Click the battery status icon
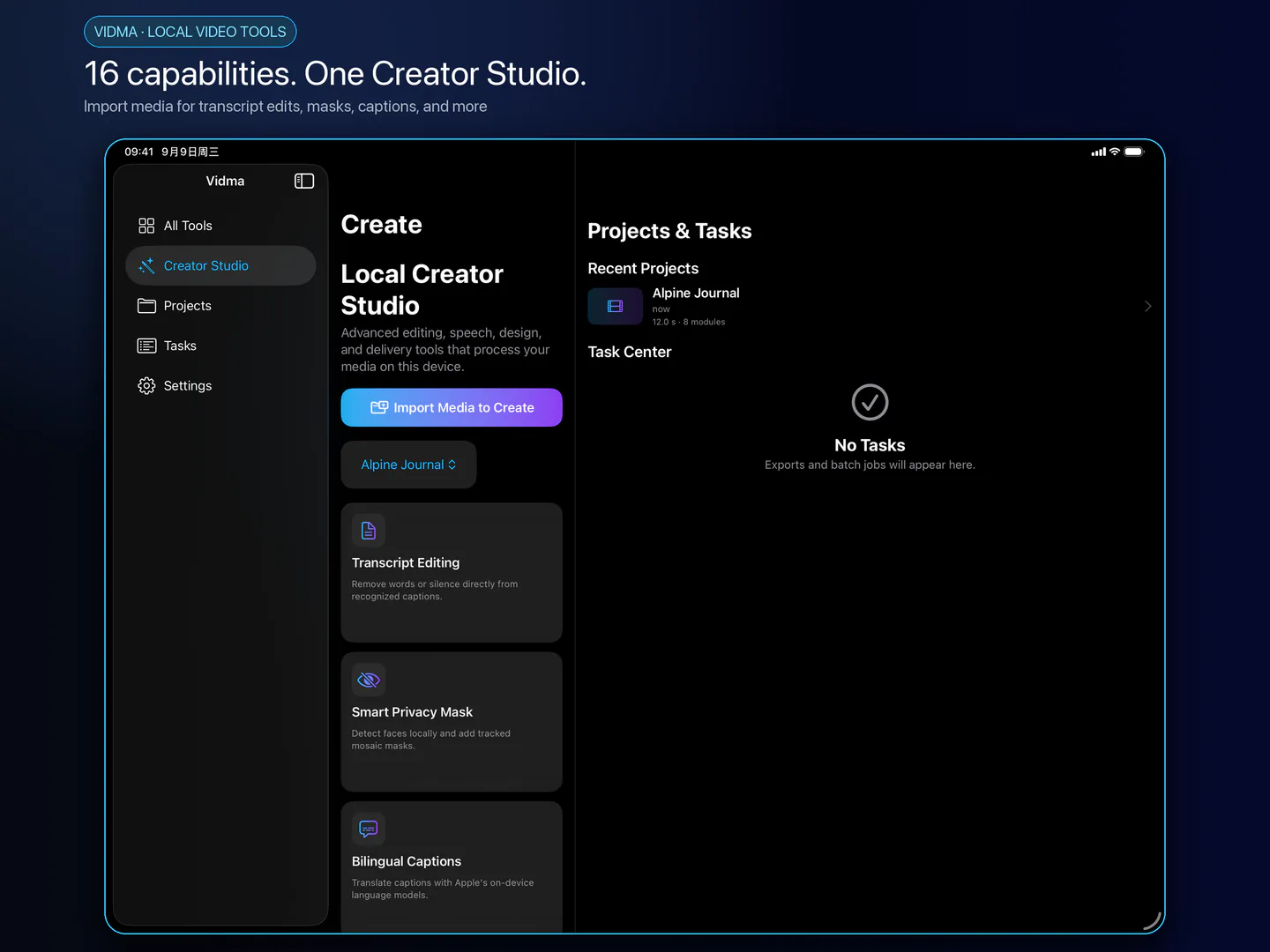The image size is (1270, 952). [1134, 152]
